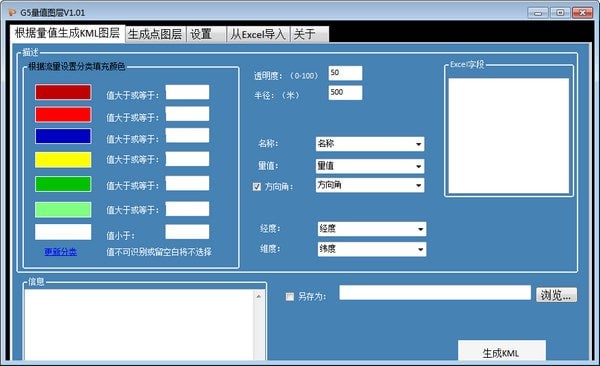Click the 更新分类 link
600x366 pixels.
60,252
